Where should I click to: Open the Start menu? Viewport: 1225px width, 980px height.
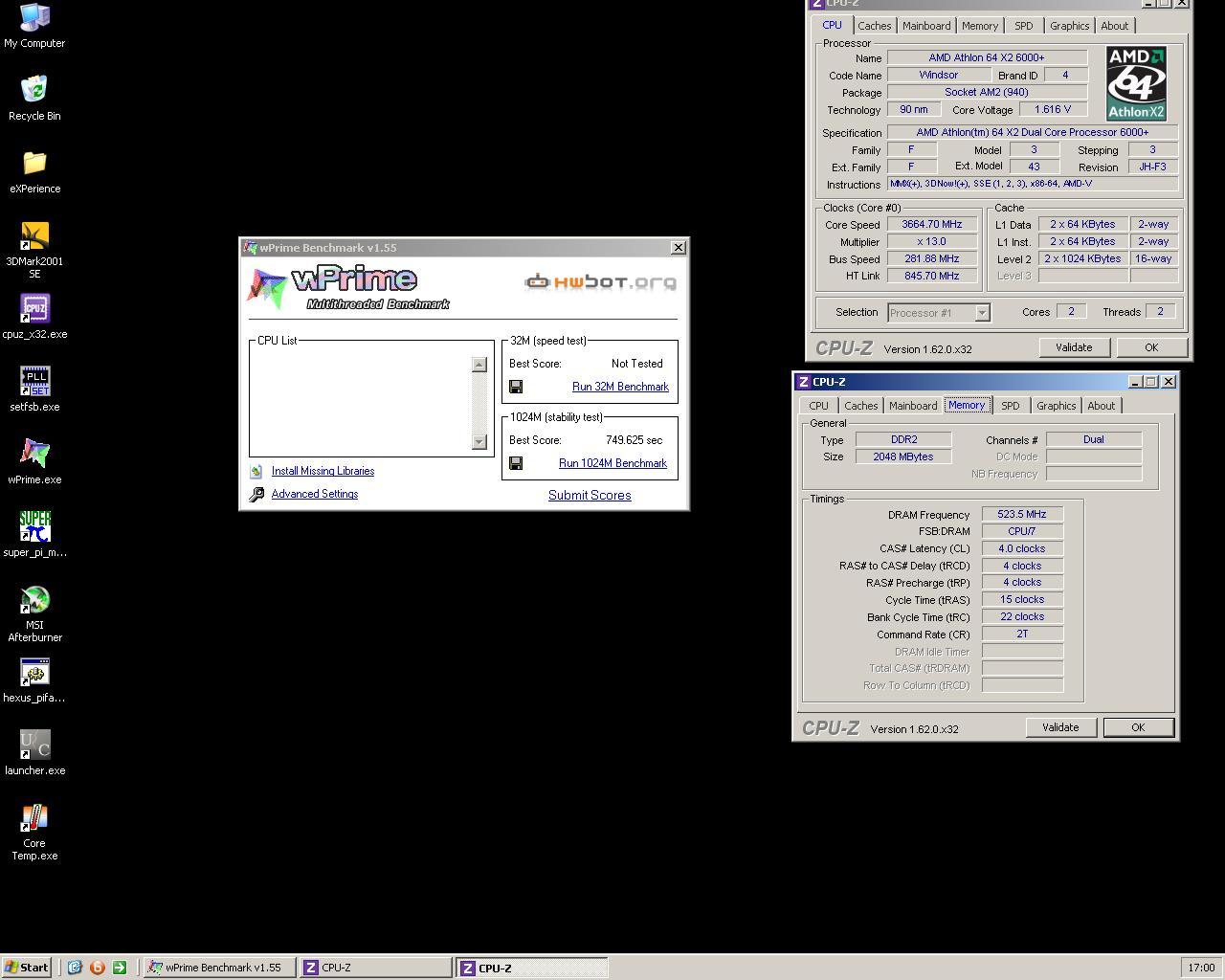(x=26, y=968)
